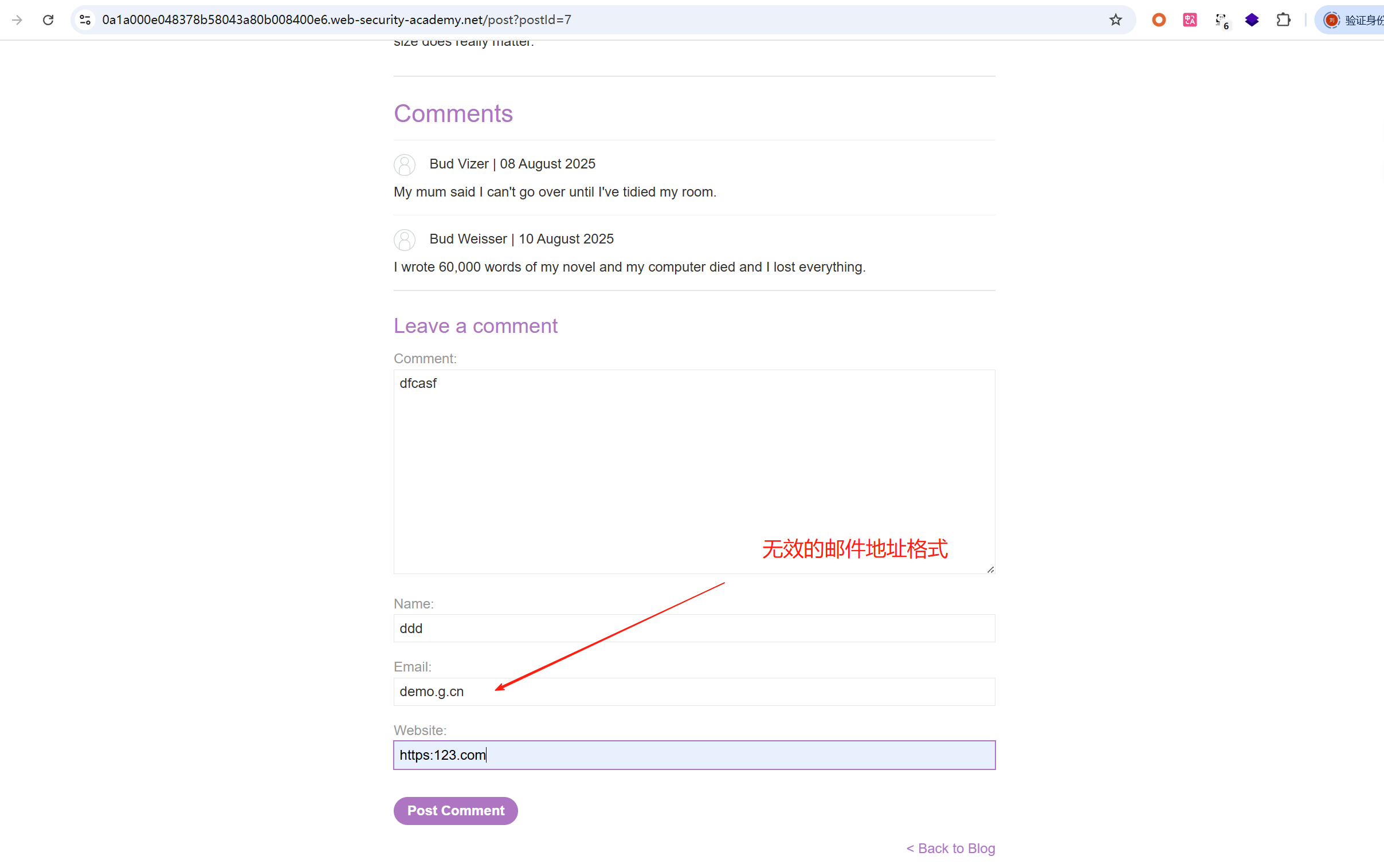Grab the comment textarea resize handle
1384x868 pixels.
tap(990, 569)
